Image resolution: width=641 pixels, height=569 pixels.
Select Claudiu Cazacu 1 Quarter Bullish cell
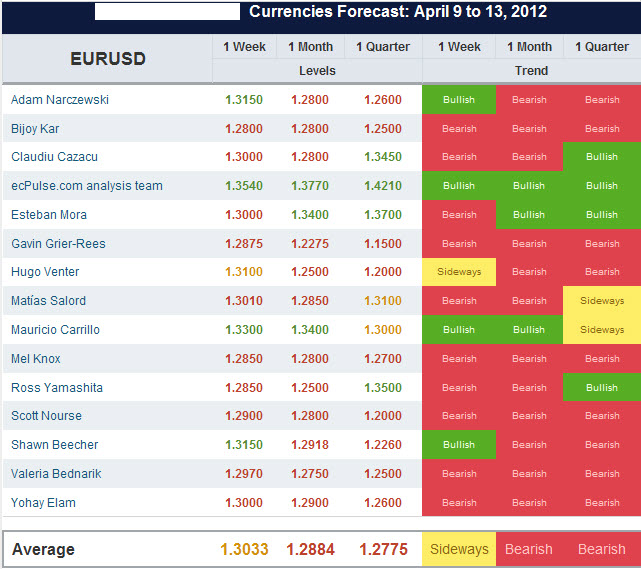(x=602, y=157)
